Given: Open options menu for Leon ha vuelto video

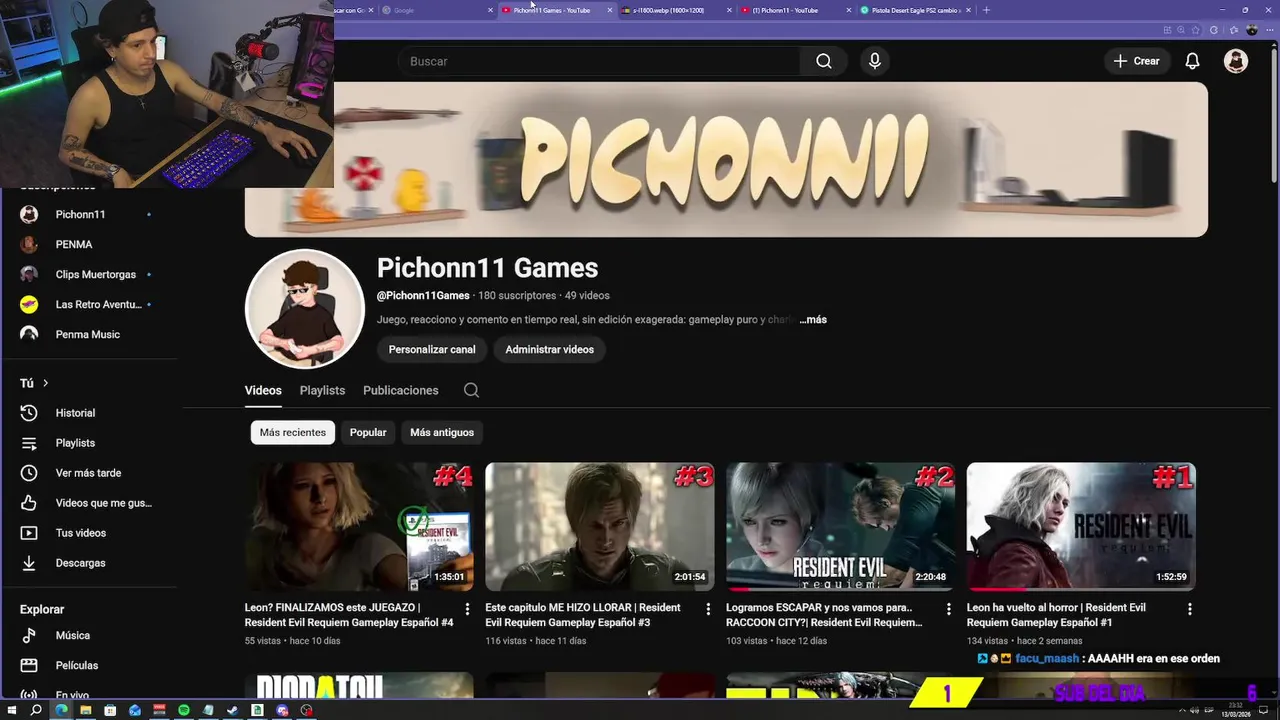Looking at the screenshot, I should coord(1189,609).
